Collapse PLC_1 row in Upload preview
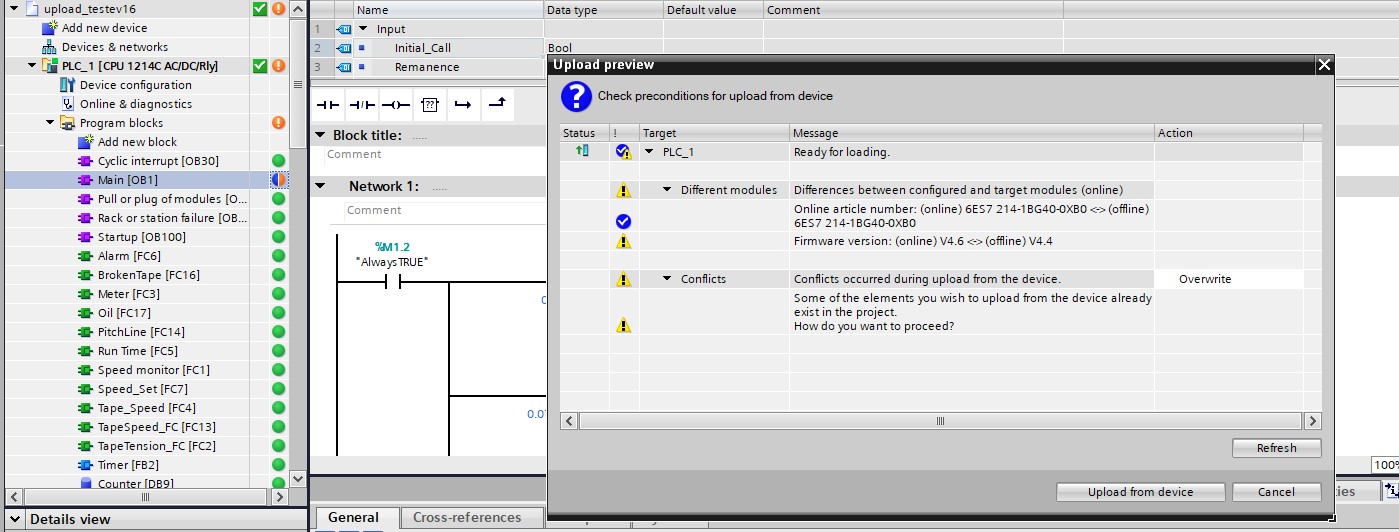This screenshot has width=1399, height=532. pos(649,152)
